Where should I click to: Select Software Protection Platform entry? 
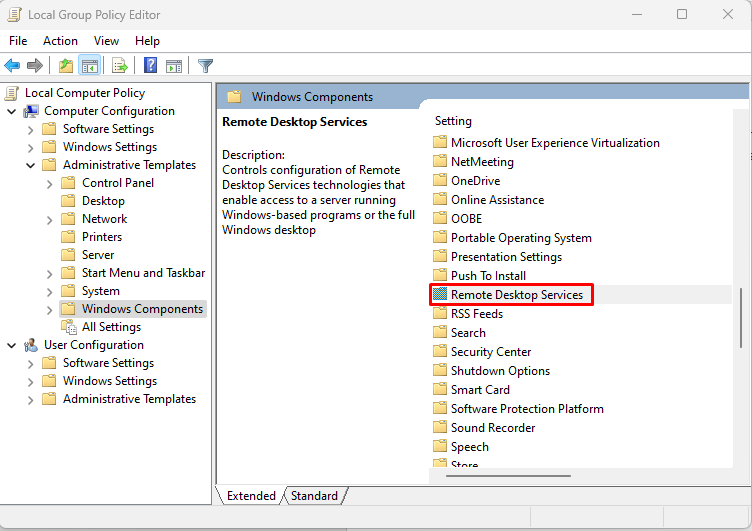coord(527,408)
